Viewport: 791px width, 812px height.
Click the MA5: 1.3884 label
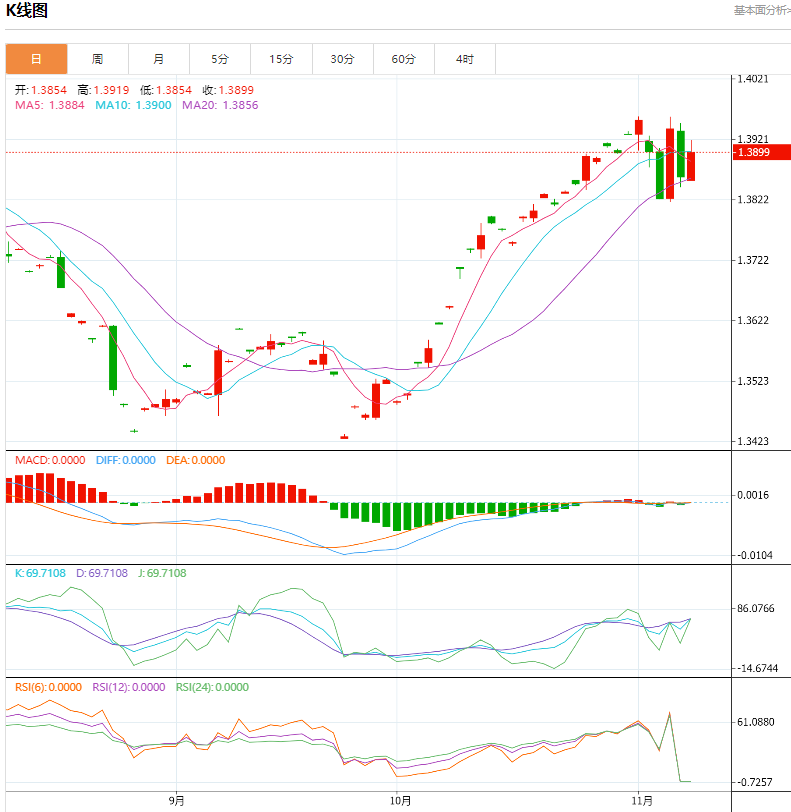(x=50, y=105)
